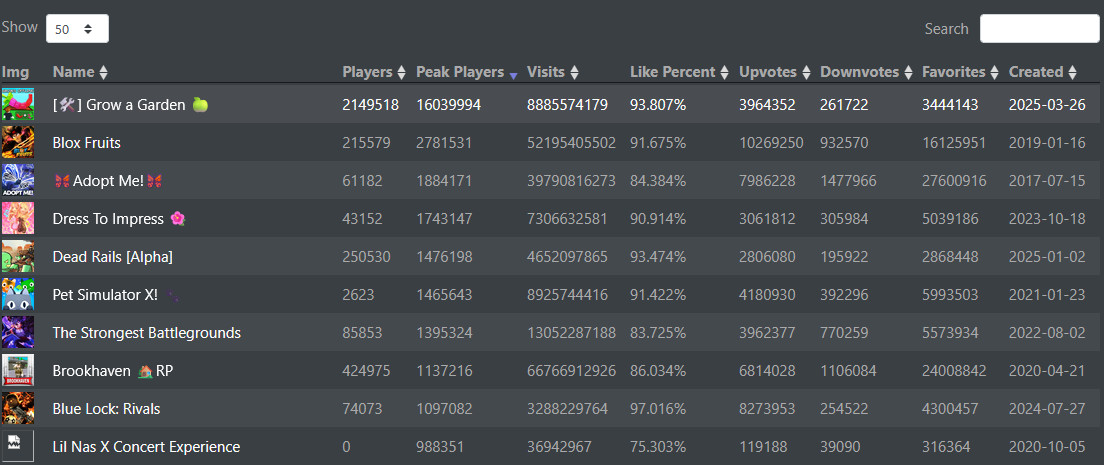This screenshot has height=465, width=1104.
Task: Select visits value 66766912926
Action: coord(572,371)
